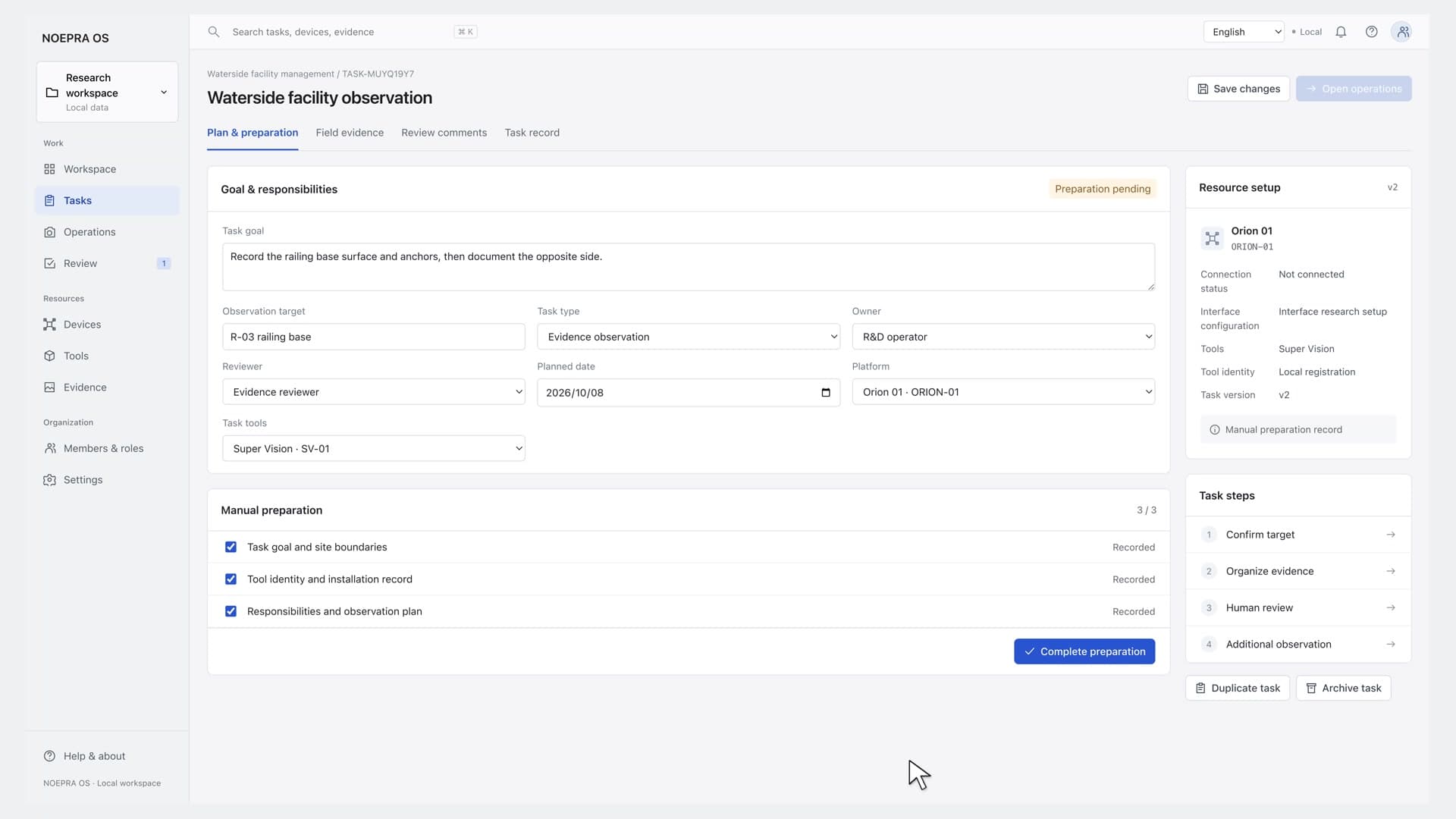Open the Human review task step
Image resolution: width=1456 pixels, height=819 pixels.
[1298, 608]
